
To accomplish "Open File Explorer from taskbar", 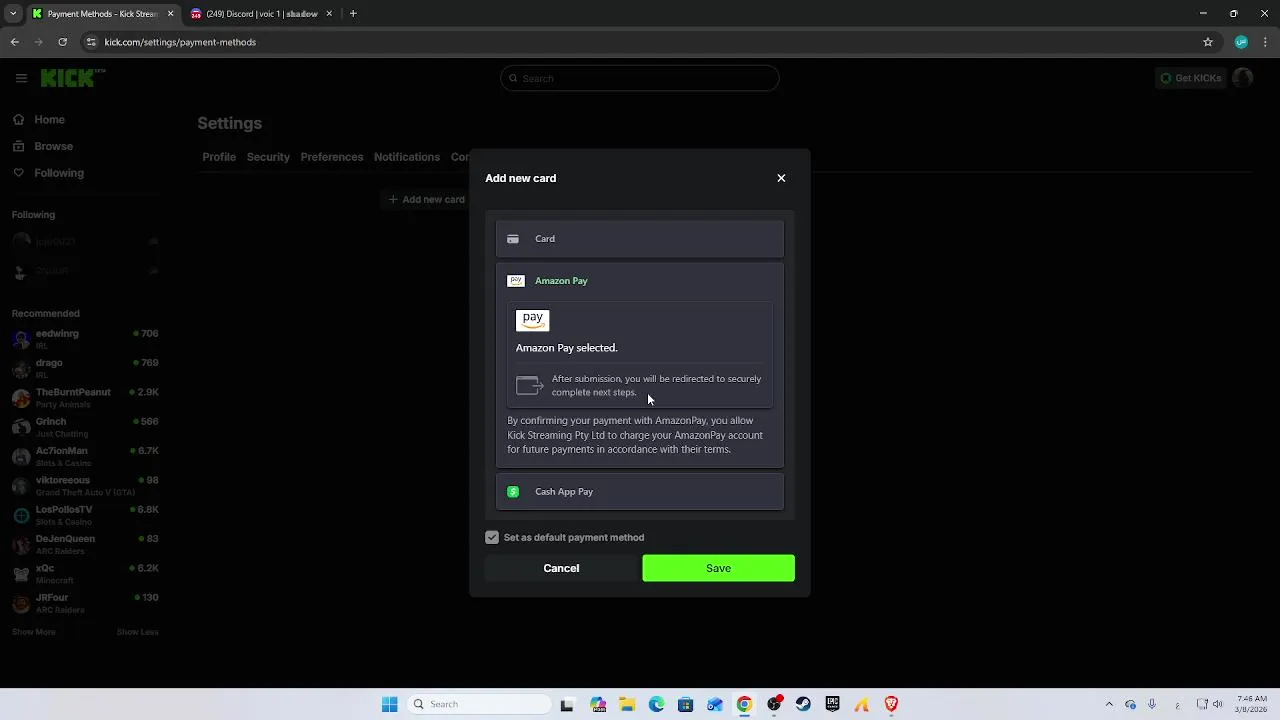I will [627, 704].
